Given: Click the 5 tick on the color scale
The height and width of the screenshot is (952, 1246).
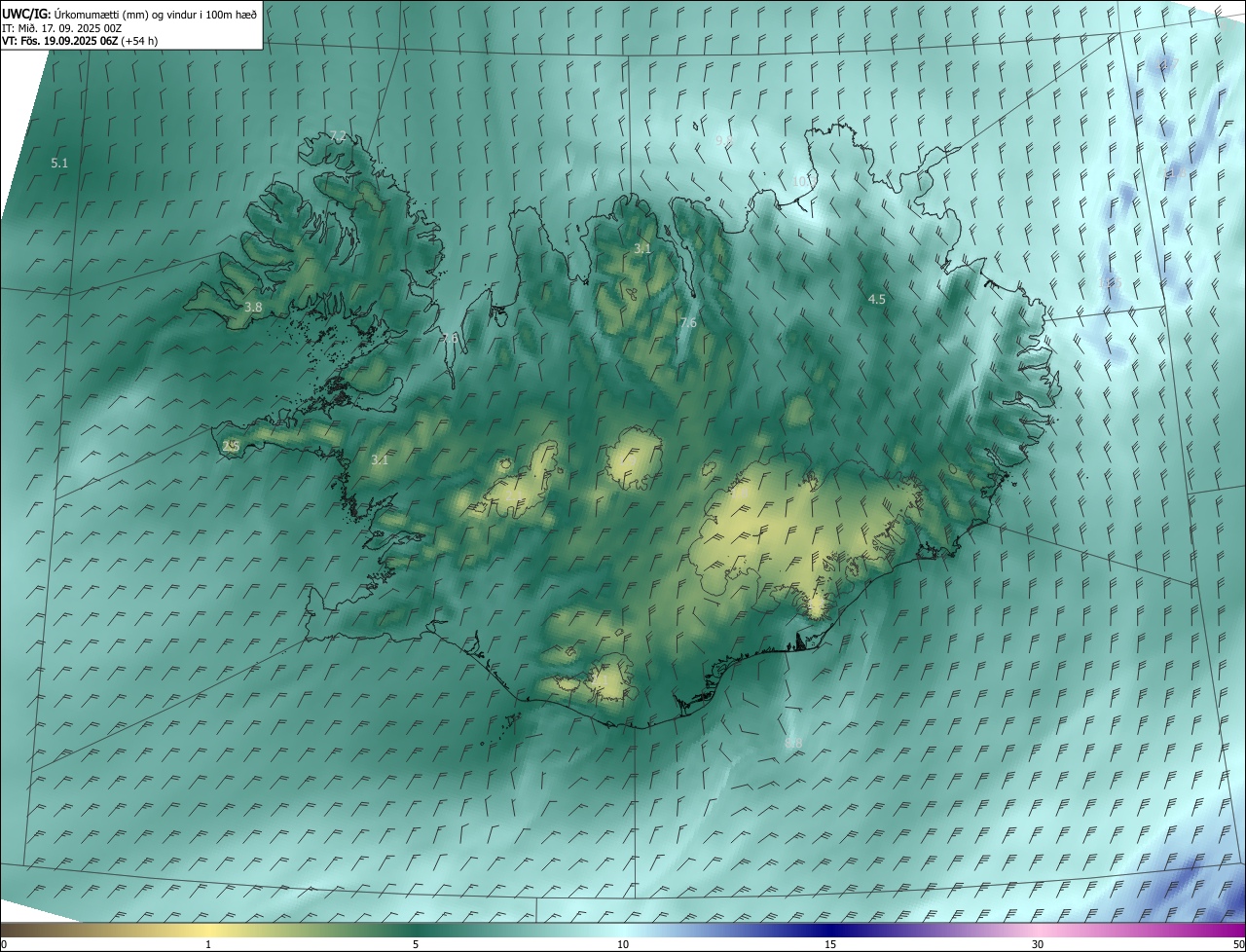Looking at the screenshot, I should pos(416,945).
